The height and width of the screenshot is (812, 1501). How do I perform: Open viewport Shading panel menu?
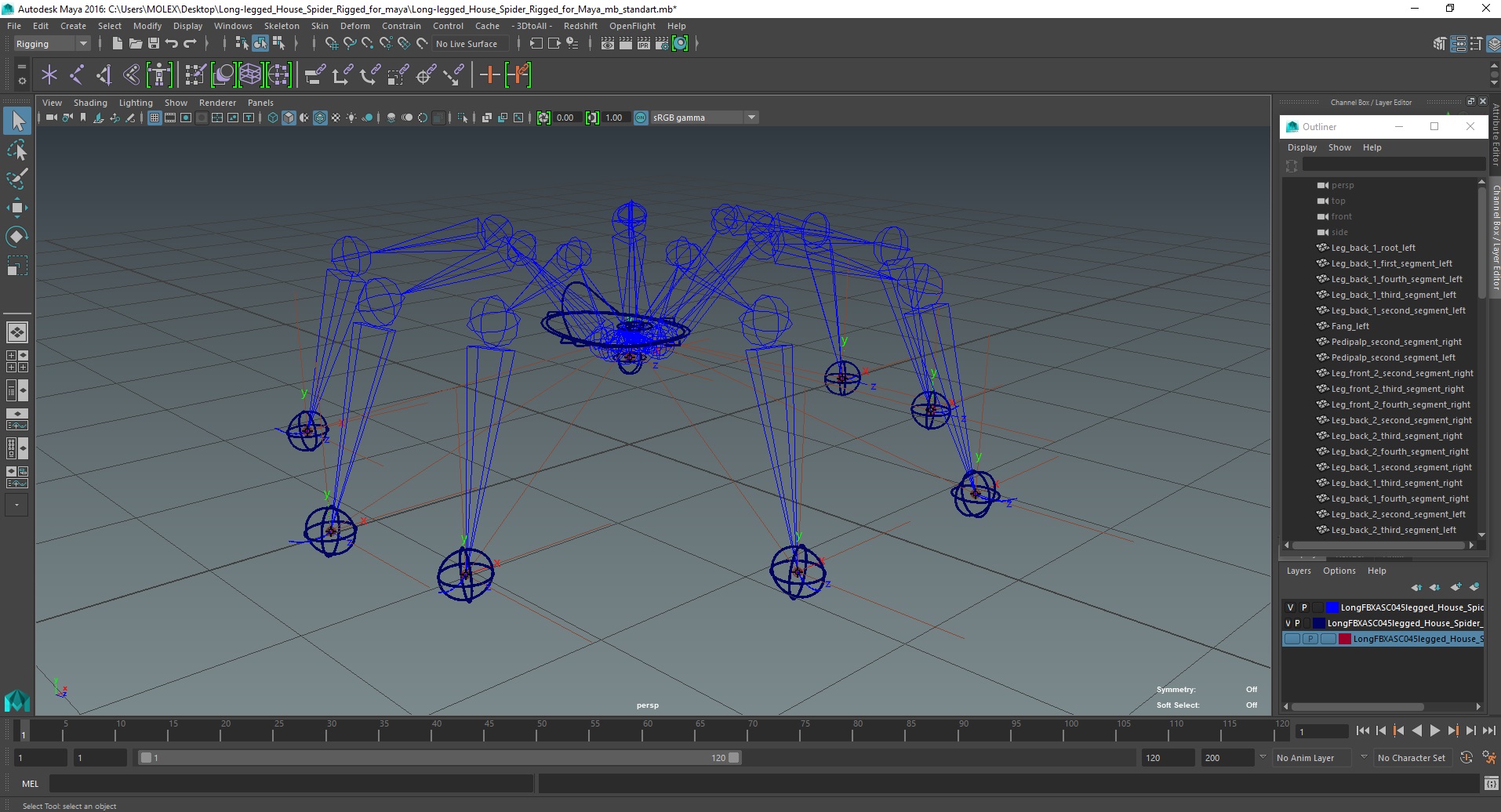coord(90,103)
